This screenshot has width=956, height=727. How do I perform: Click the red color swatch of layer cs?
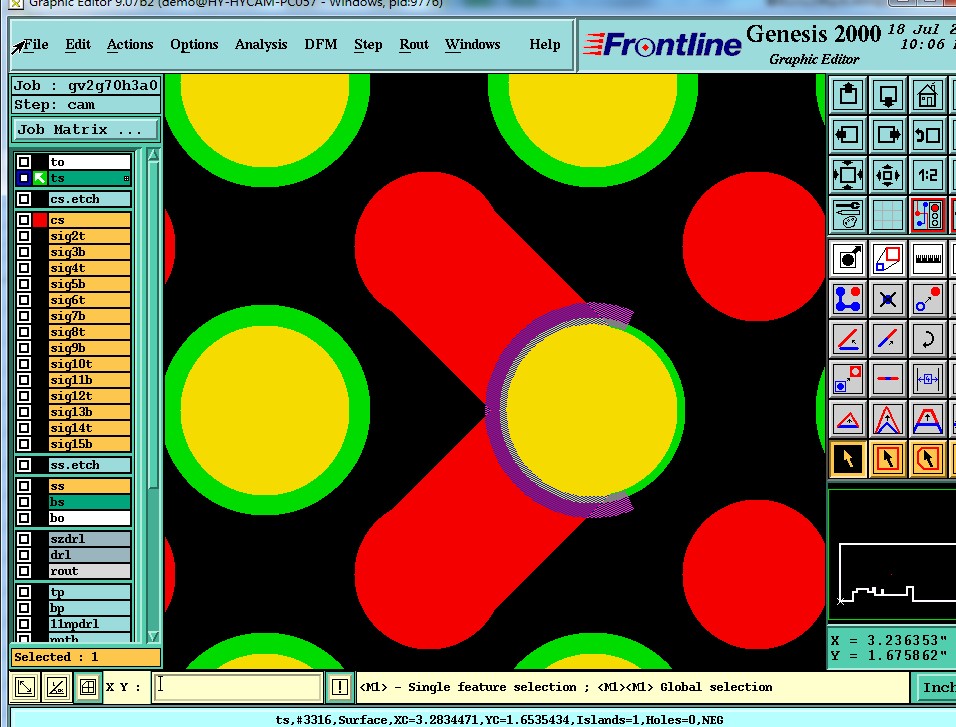40,220
